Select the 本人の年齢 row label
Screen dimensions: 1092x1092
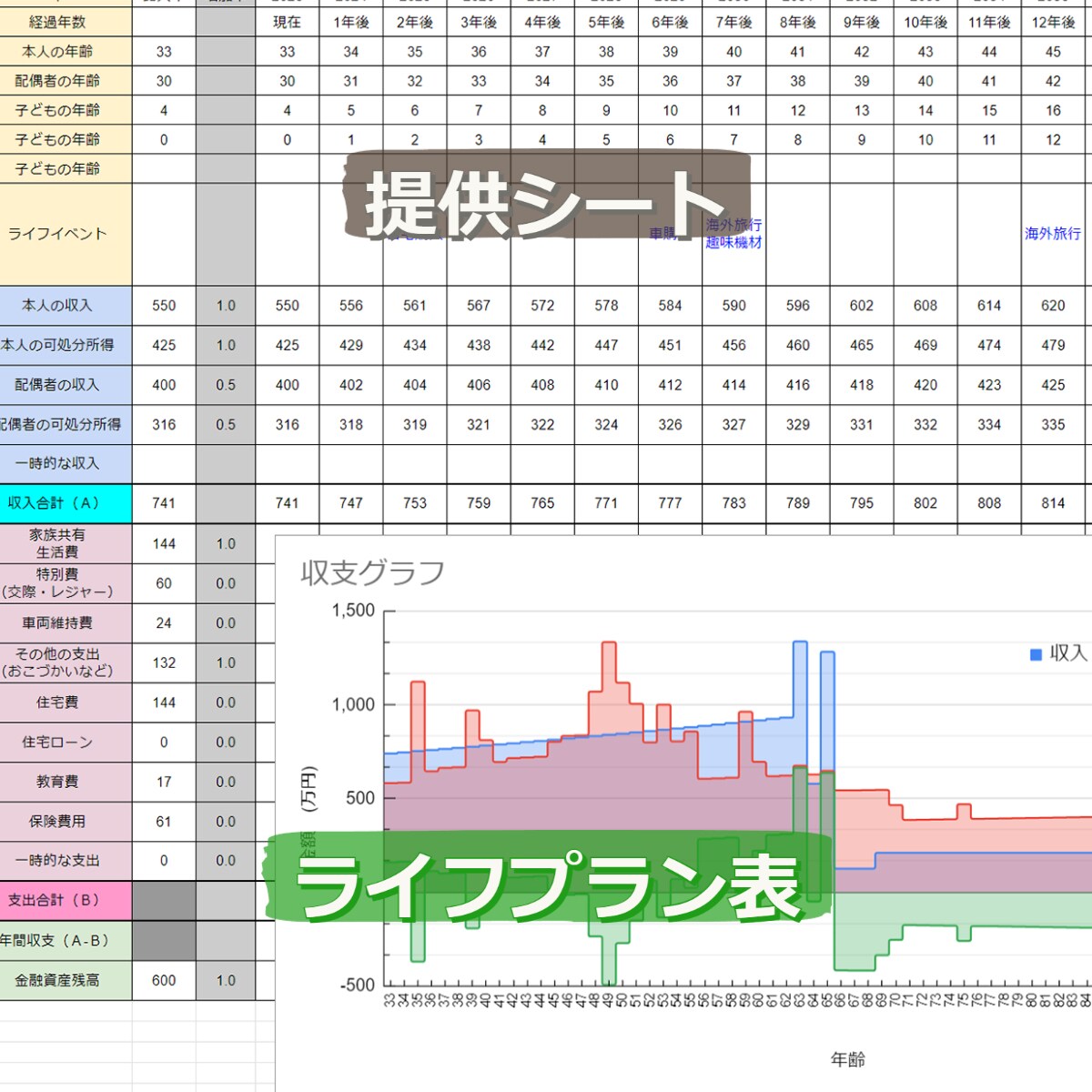(x=57, y=52)
